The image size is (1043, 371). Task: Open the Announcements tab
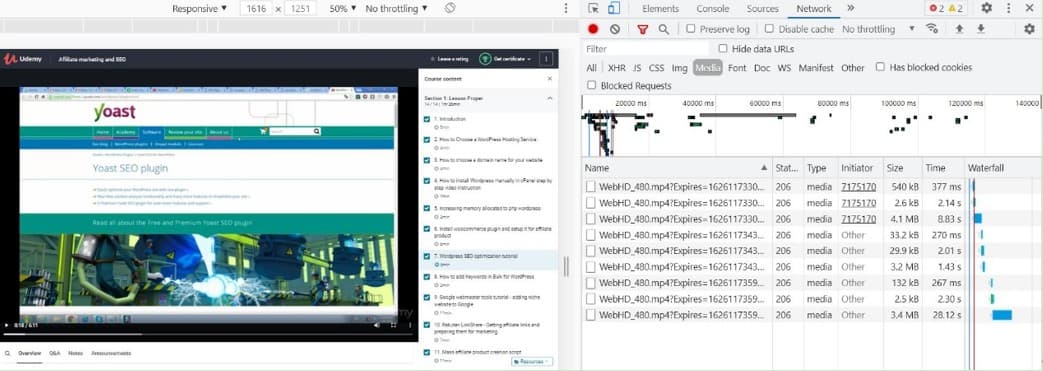tap(111, 353)
